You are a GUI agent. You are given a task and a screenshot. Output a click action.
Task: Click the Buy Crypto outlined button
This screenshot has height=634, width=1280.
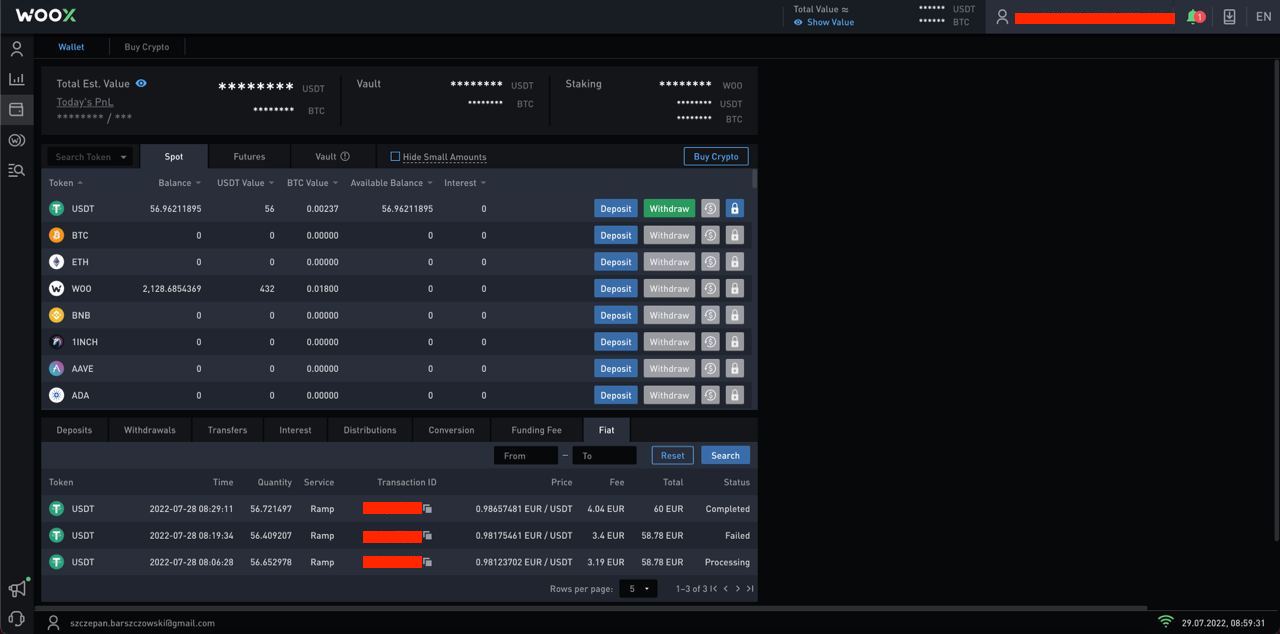tap(716, 156)
